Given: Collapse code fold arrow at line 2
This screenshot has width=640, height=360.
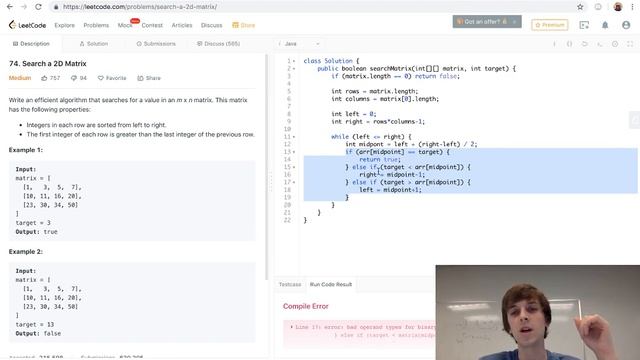Looking at the screenshot, I should pos(294,69).
